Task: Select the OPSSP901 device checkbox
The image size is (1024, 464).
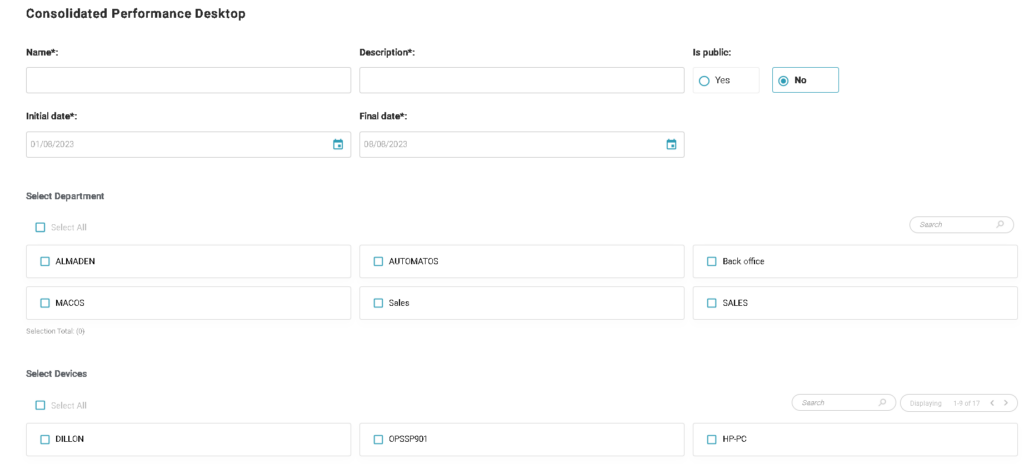Action: coord(378,439)
